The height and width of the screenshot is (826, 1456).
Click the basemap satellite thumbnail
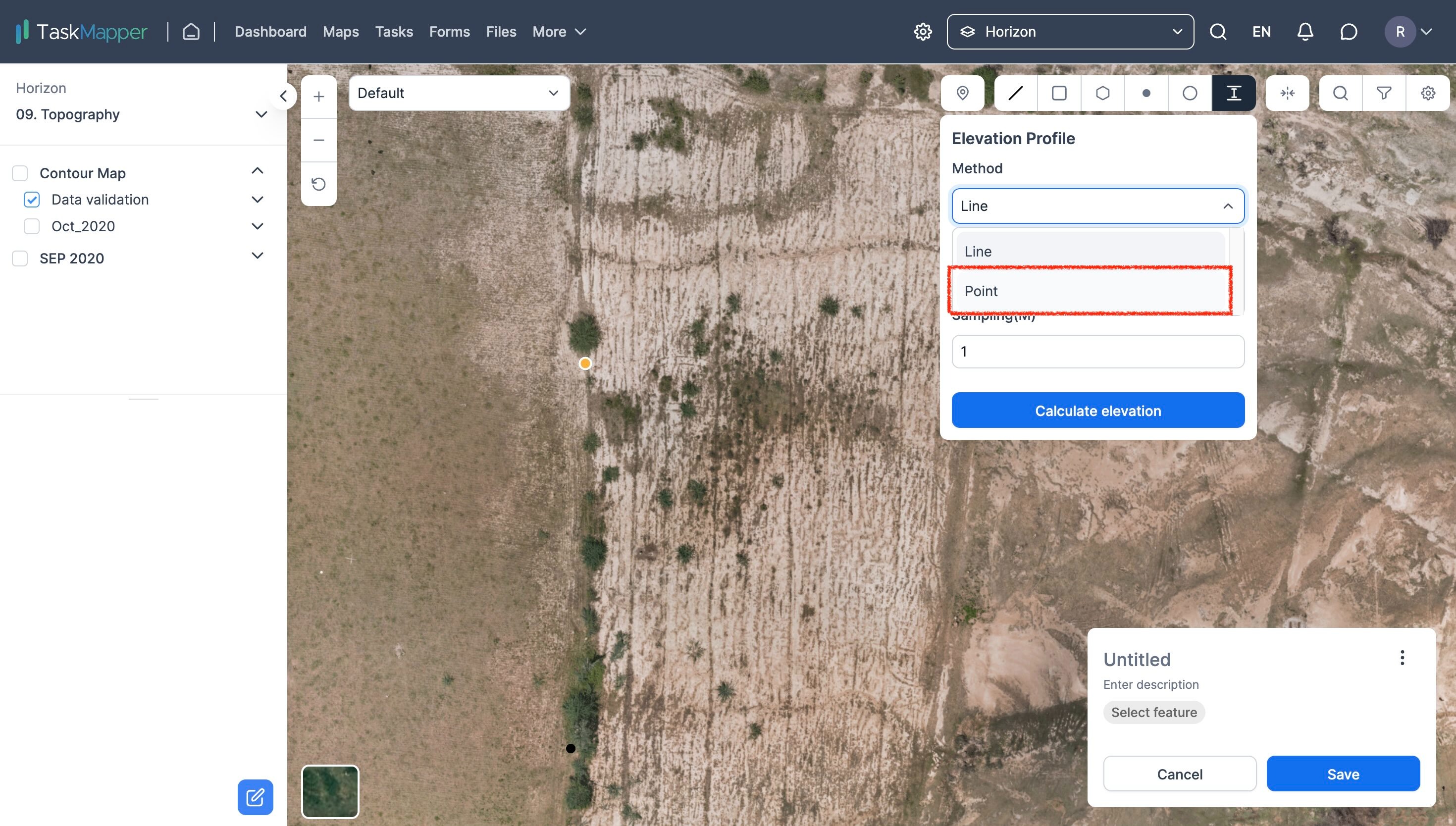330,792
